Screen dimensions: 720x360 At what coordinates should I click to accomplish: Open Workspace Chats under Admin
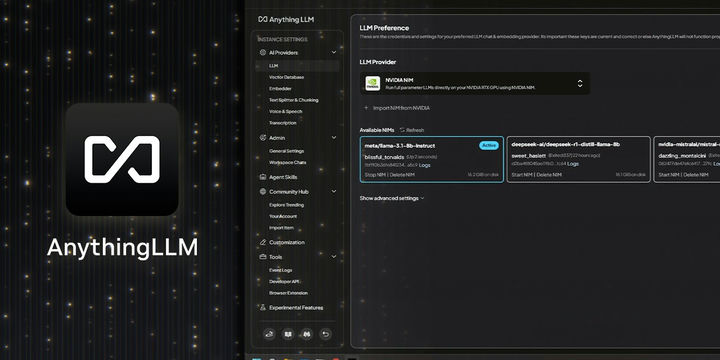pyautogui.click(x=287, y=163)
